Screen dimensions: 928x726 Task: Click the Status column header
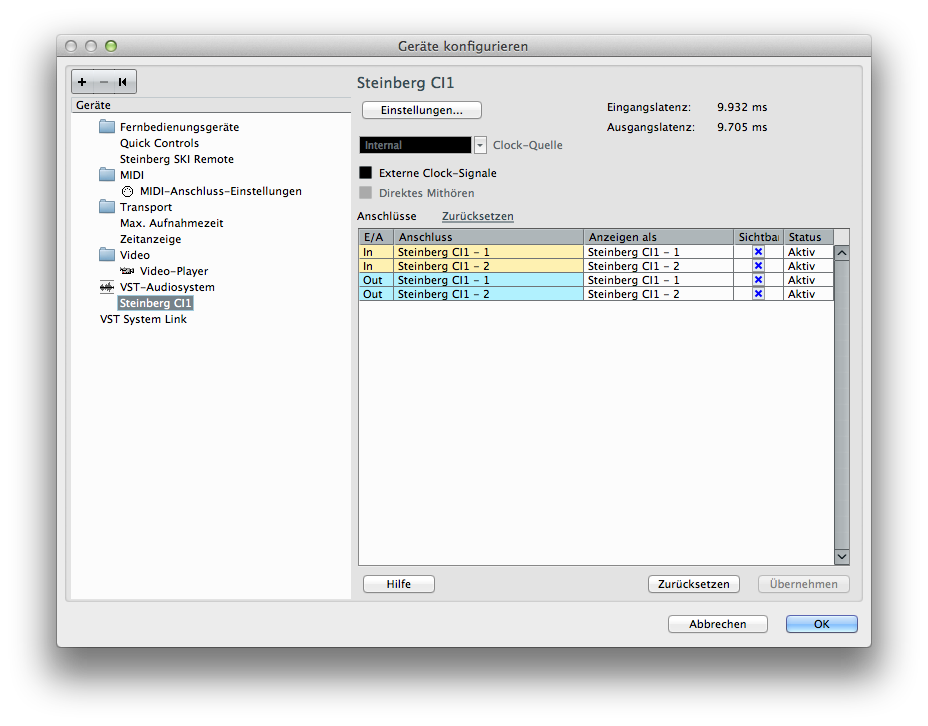point(808,237)
